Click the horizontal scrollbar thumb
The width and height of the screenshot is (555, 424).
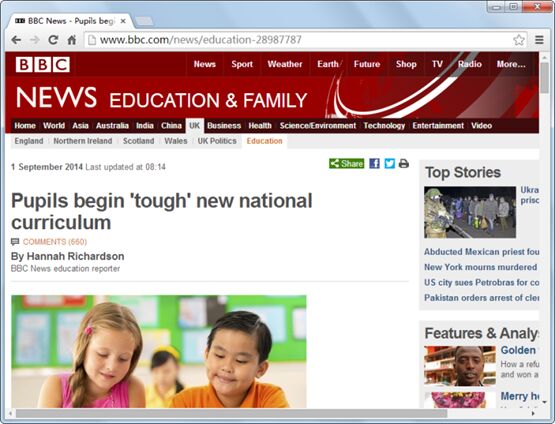coord(231,413)
